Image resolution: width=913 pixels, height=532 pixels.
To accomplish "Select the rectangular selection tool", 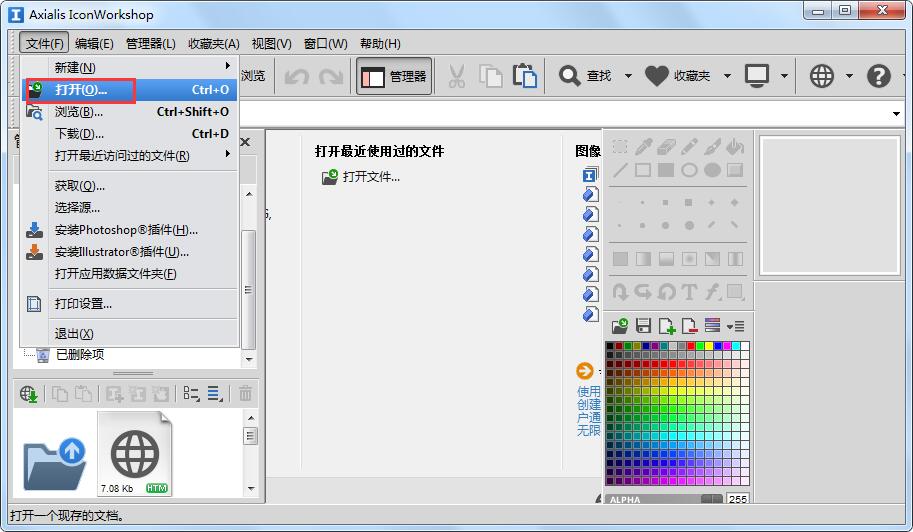I will pyautogui.click(x=620, y=147).
